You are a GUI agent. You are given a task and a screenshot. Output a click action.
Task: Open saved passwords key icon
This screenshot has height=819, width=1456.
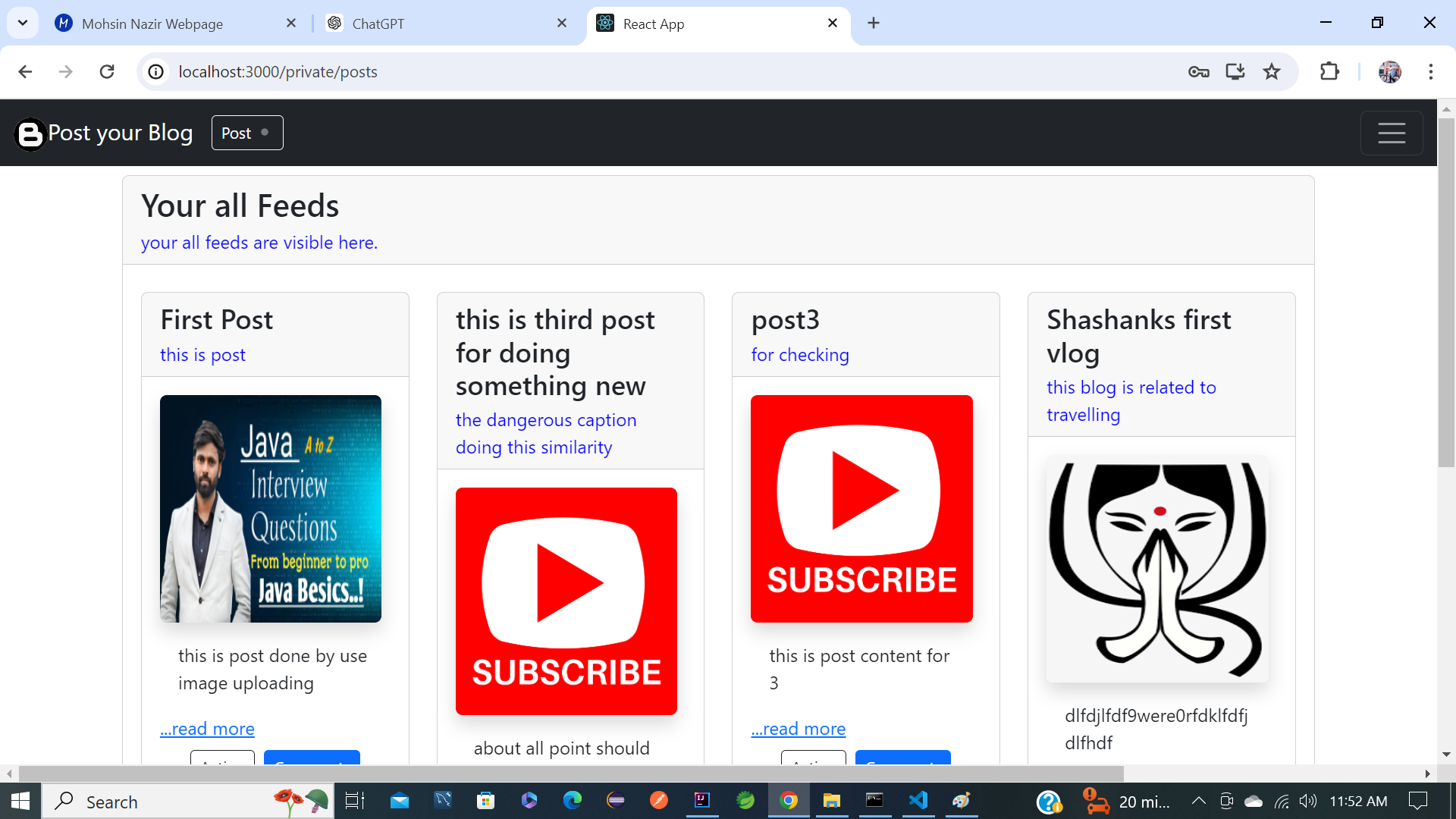click(1198, 72)
